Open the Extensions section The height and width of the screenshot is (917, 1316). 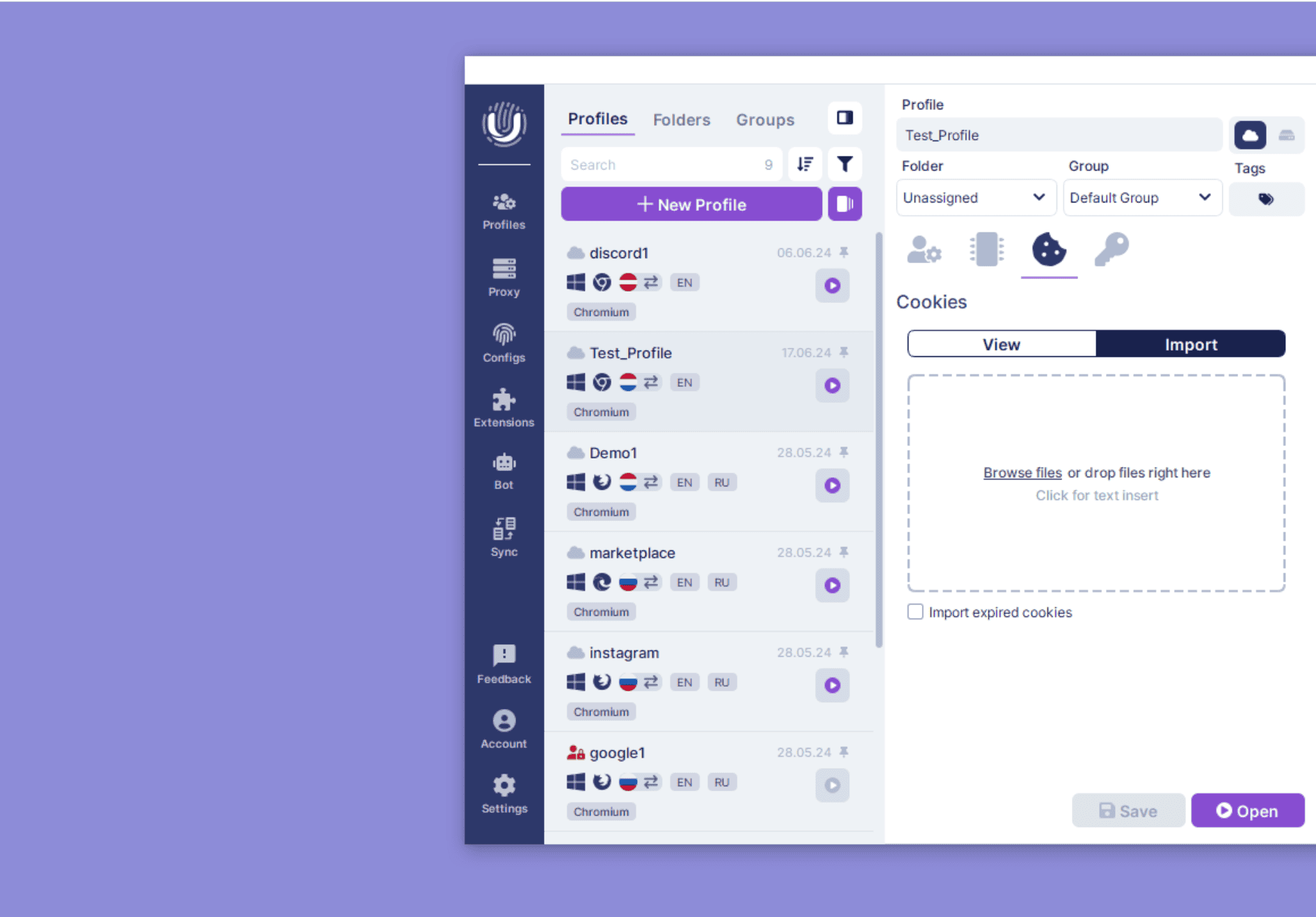(504, 408)
